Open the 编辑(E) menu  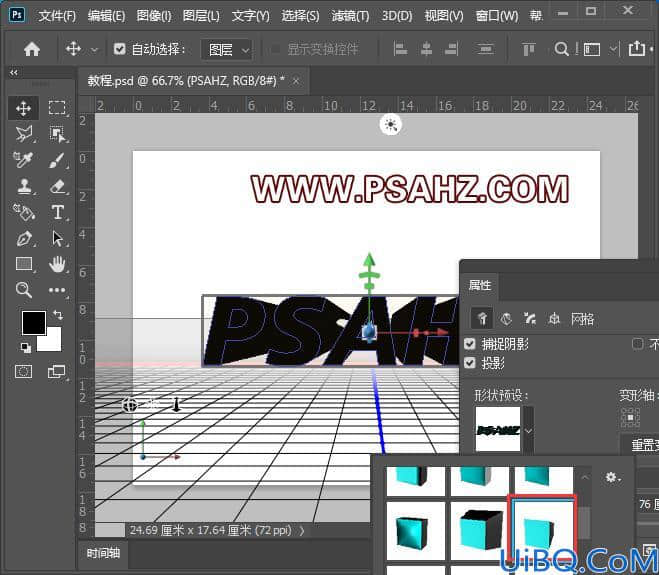106,16
